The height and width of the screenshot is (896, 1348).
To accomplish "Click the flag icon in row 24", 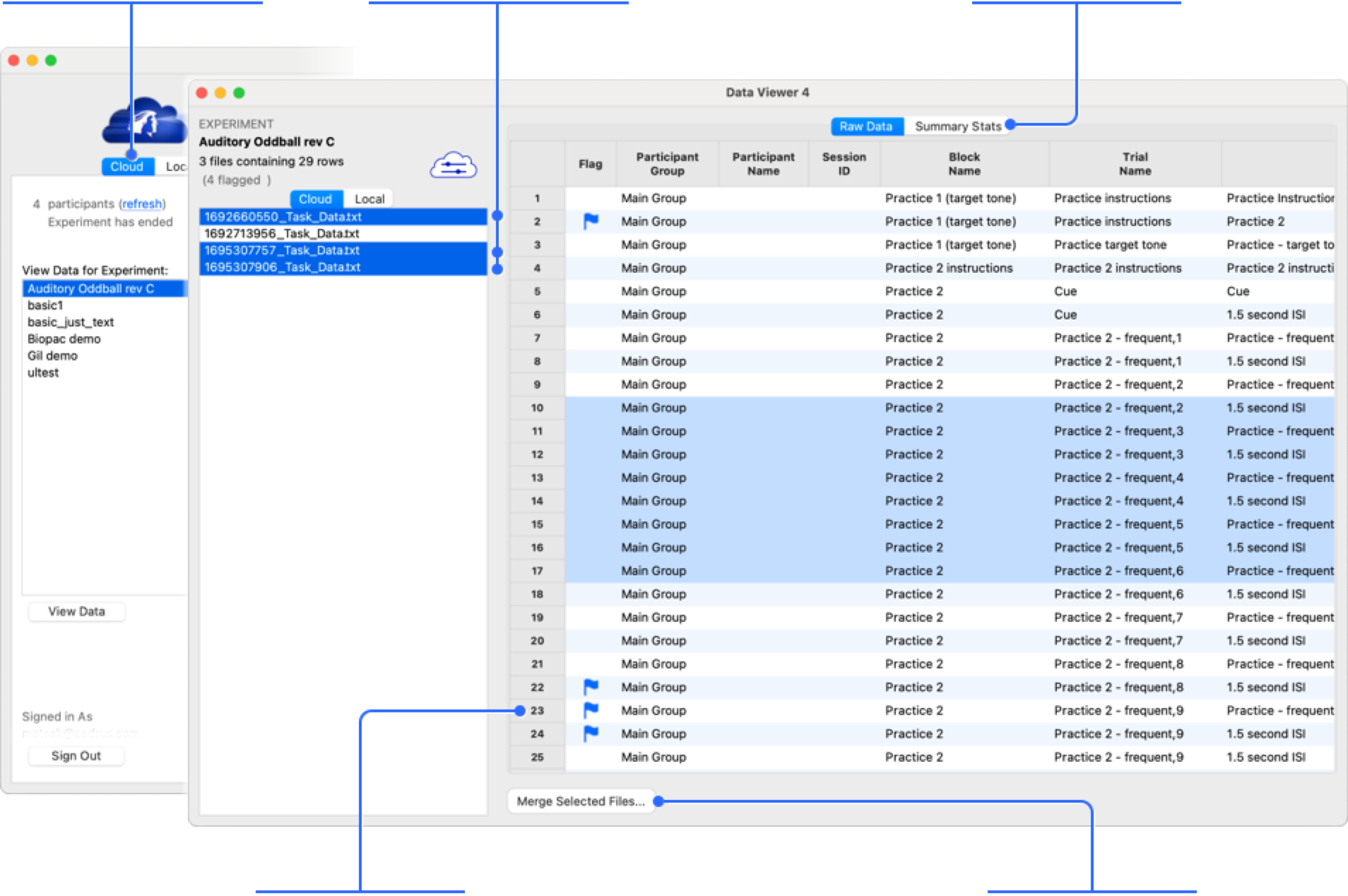I will (x=591, y=733).
